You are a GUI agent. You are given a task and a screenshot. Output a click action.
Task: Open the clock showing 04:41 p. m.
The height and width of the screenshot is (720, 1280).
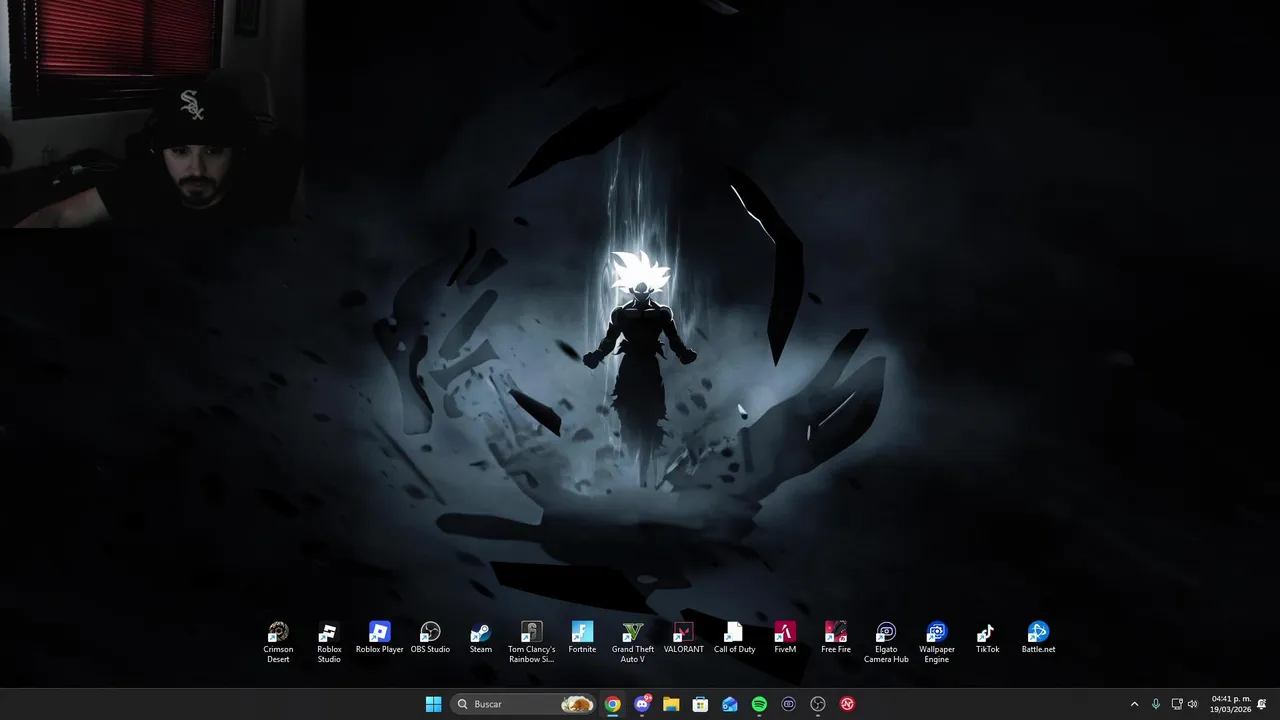pyautogui.click(x=1230, y=704)
